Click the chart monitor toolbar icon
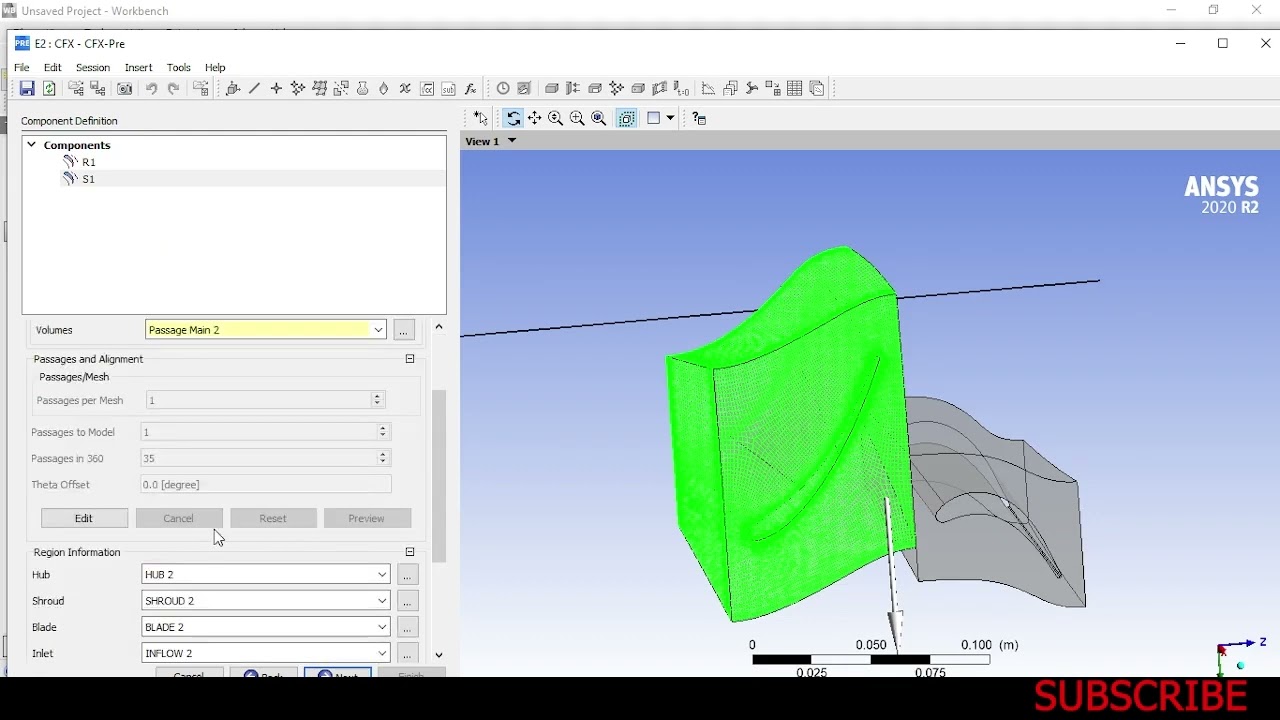Image resolution: width=1280 pixels, height=720 pixels. coord(708,89)
